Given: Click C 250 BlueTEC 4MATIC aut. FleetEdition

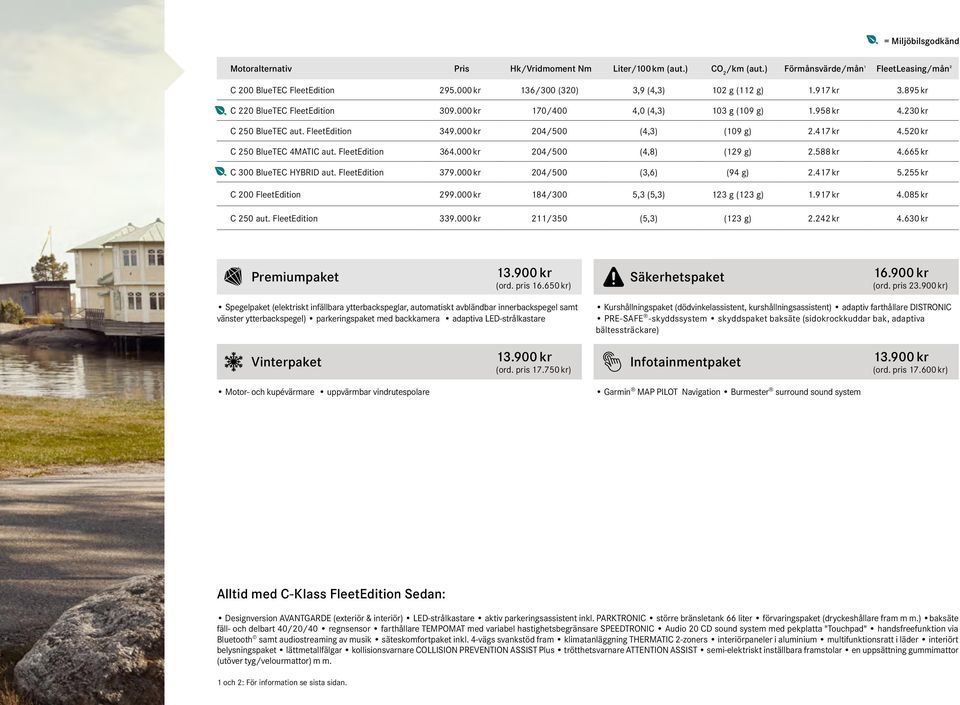Looking at the screenshot, I should point(307,152).
